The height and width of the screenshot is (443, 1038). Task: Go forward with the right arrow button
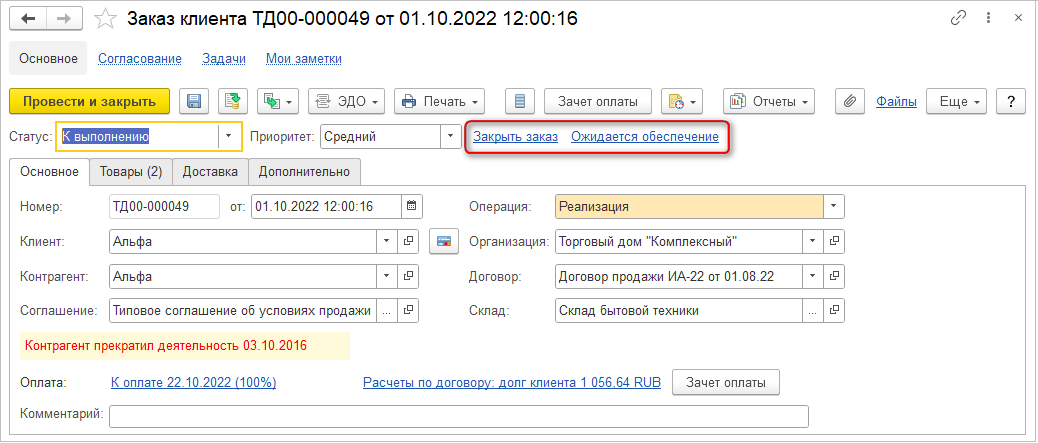click(x=65, y=19)
